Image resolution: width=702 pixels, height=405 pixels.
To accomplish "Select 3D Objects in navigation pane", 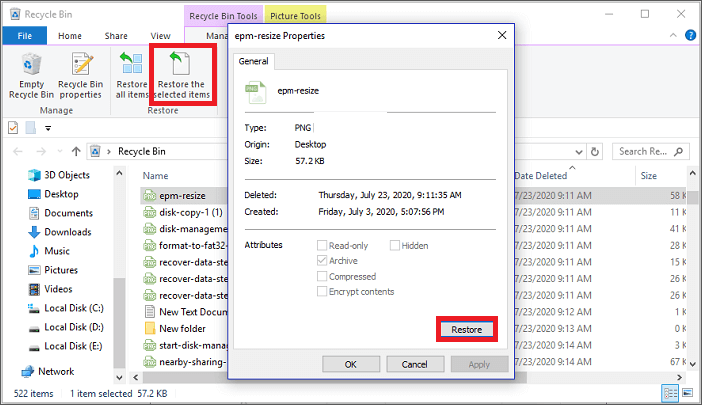I will (67, 176).
